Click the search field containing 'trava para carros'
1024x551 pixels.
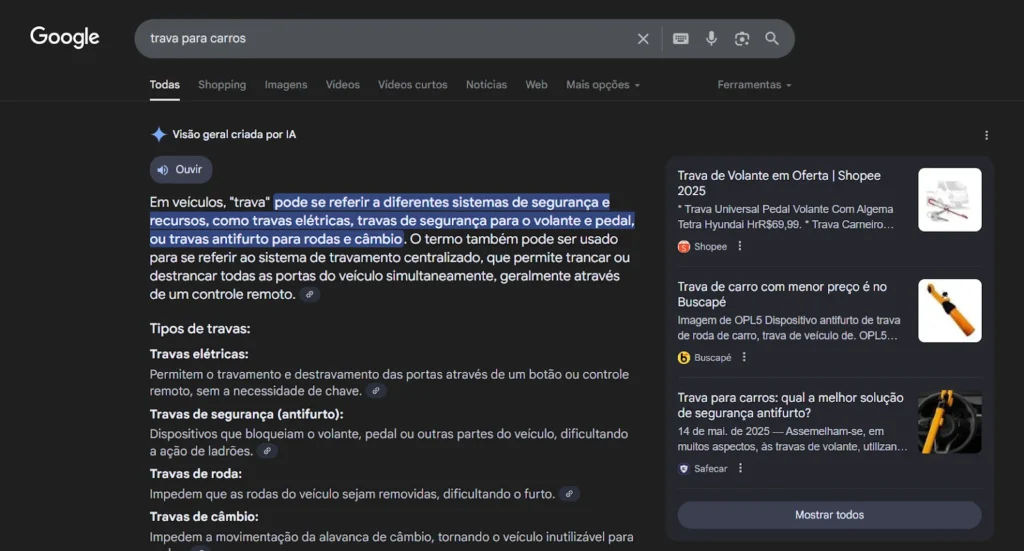click(x=385, y=39)
